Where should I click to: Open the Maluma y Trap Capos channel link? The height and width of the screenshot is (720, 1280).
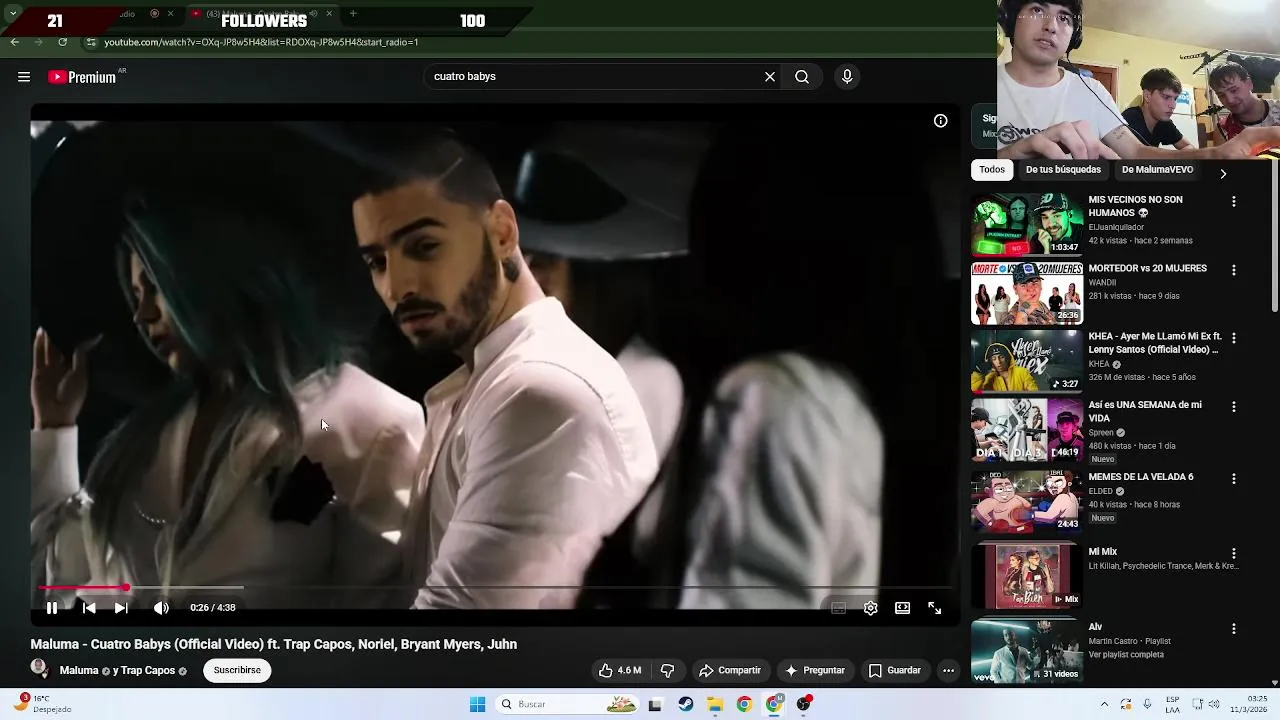coord(123,671)
